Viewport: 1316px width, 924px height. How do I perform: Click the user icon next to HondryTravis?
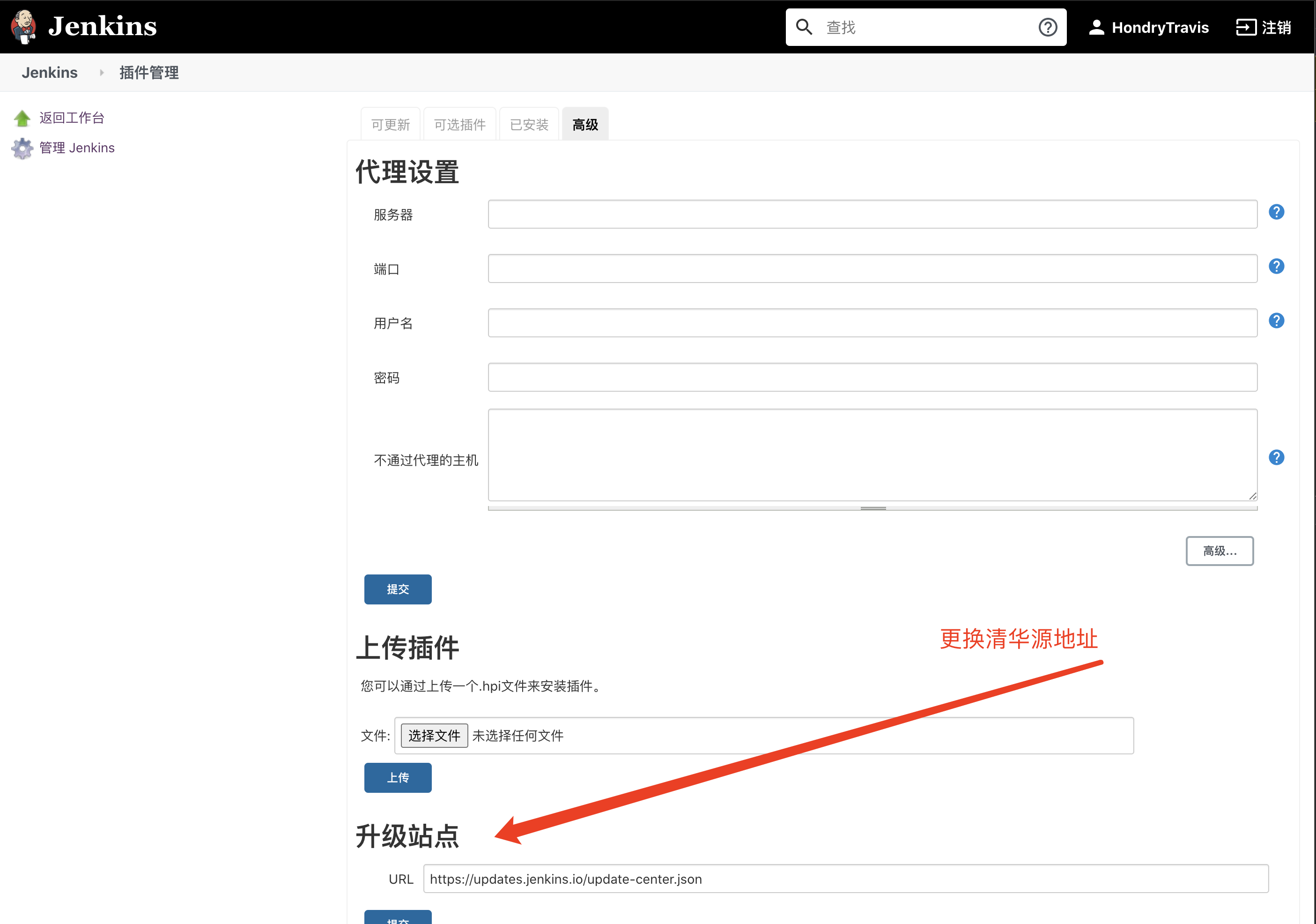pyautogui.click(x=1096, y=26)
